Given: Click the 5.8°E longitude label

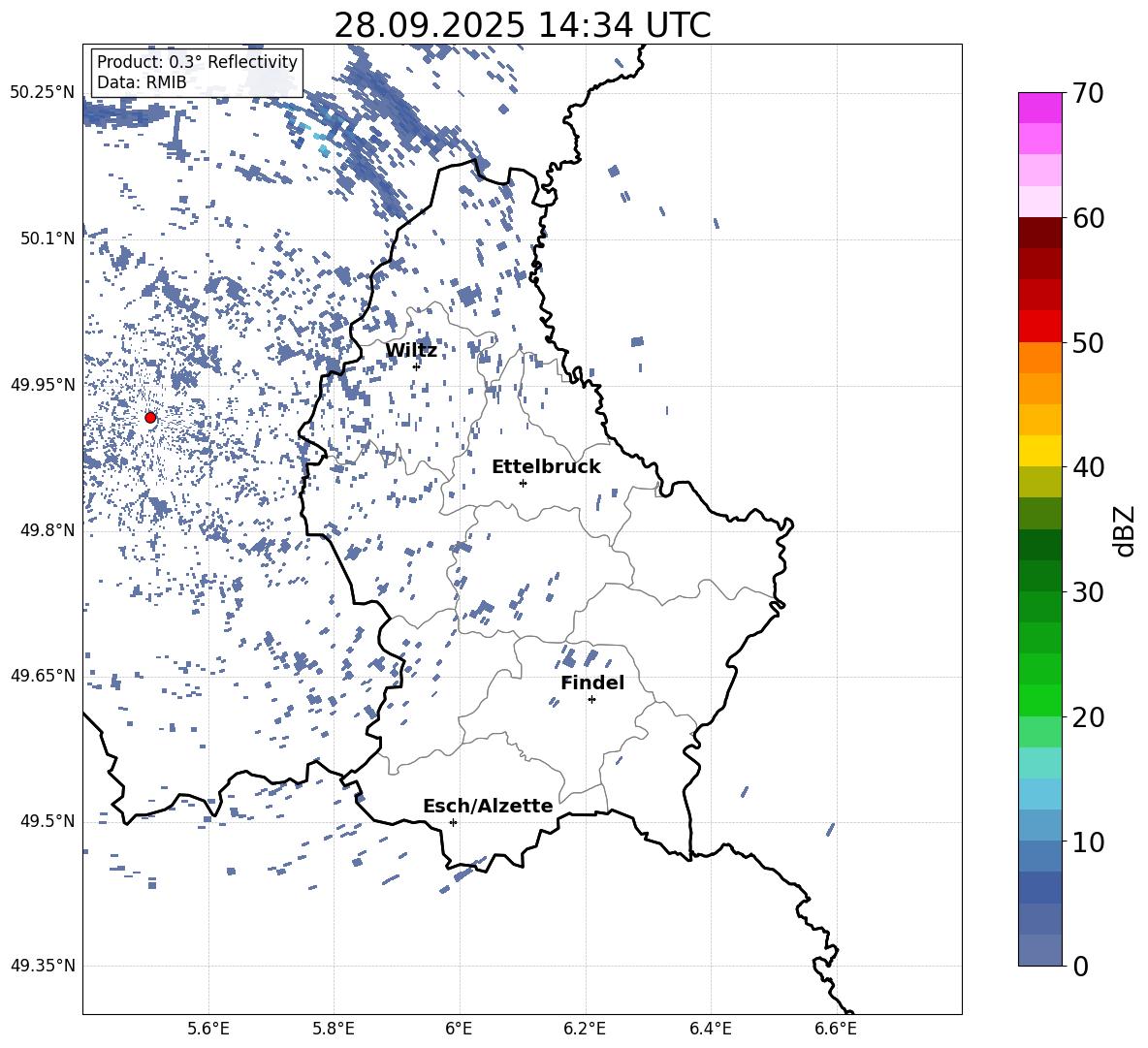Looking at the screenshot, I should pos(334,1029).
